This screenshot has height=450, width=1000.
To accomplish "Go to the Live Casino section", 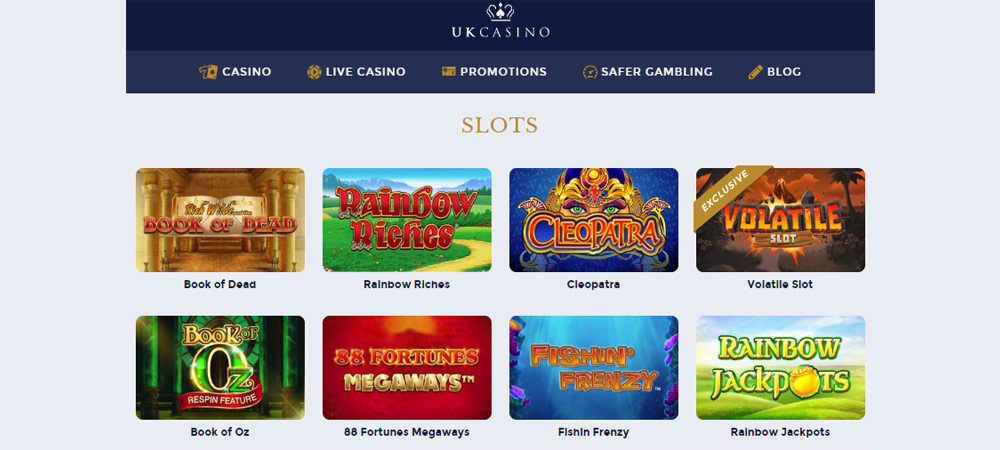I will pyautogui.click(x=365, y=72).
